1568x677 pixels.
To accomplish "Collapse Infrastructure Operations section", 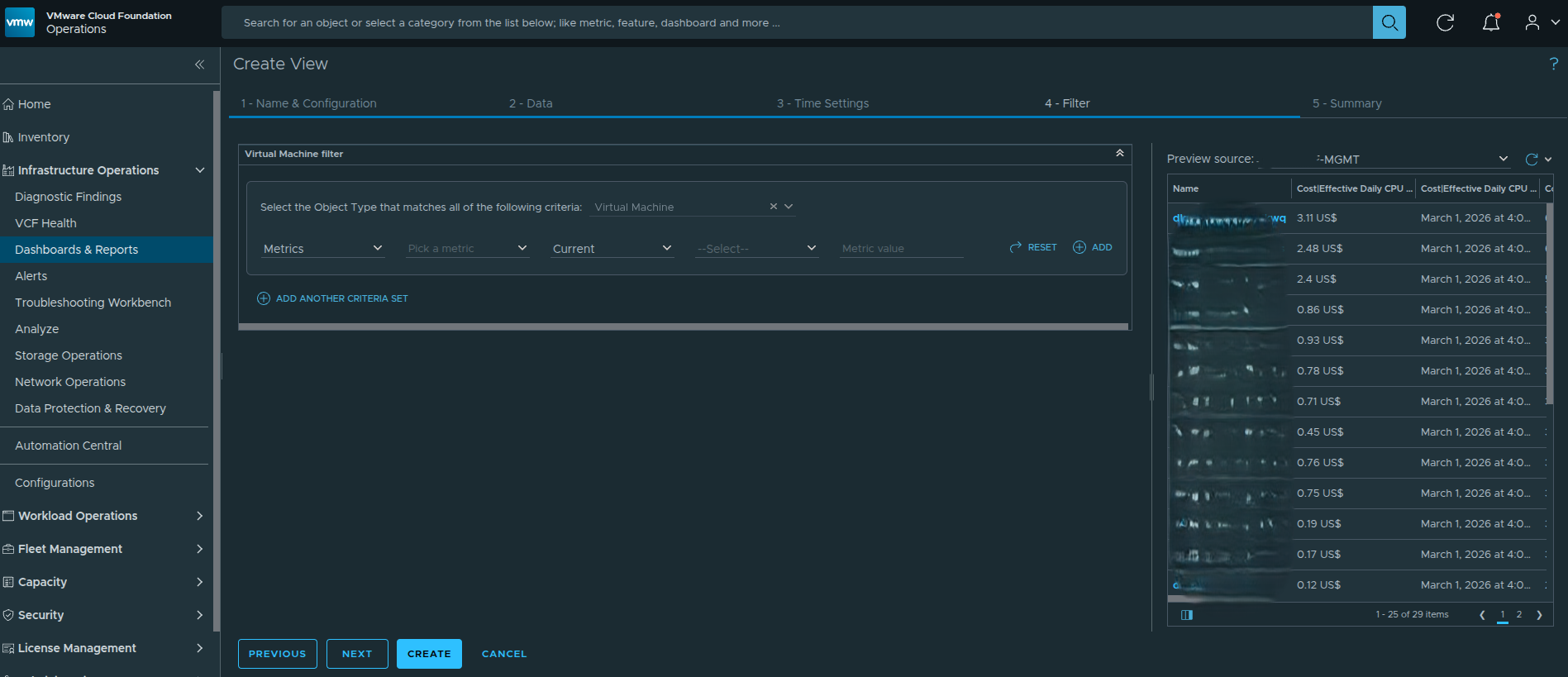I will point(199,170).
